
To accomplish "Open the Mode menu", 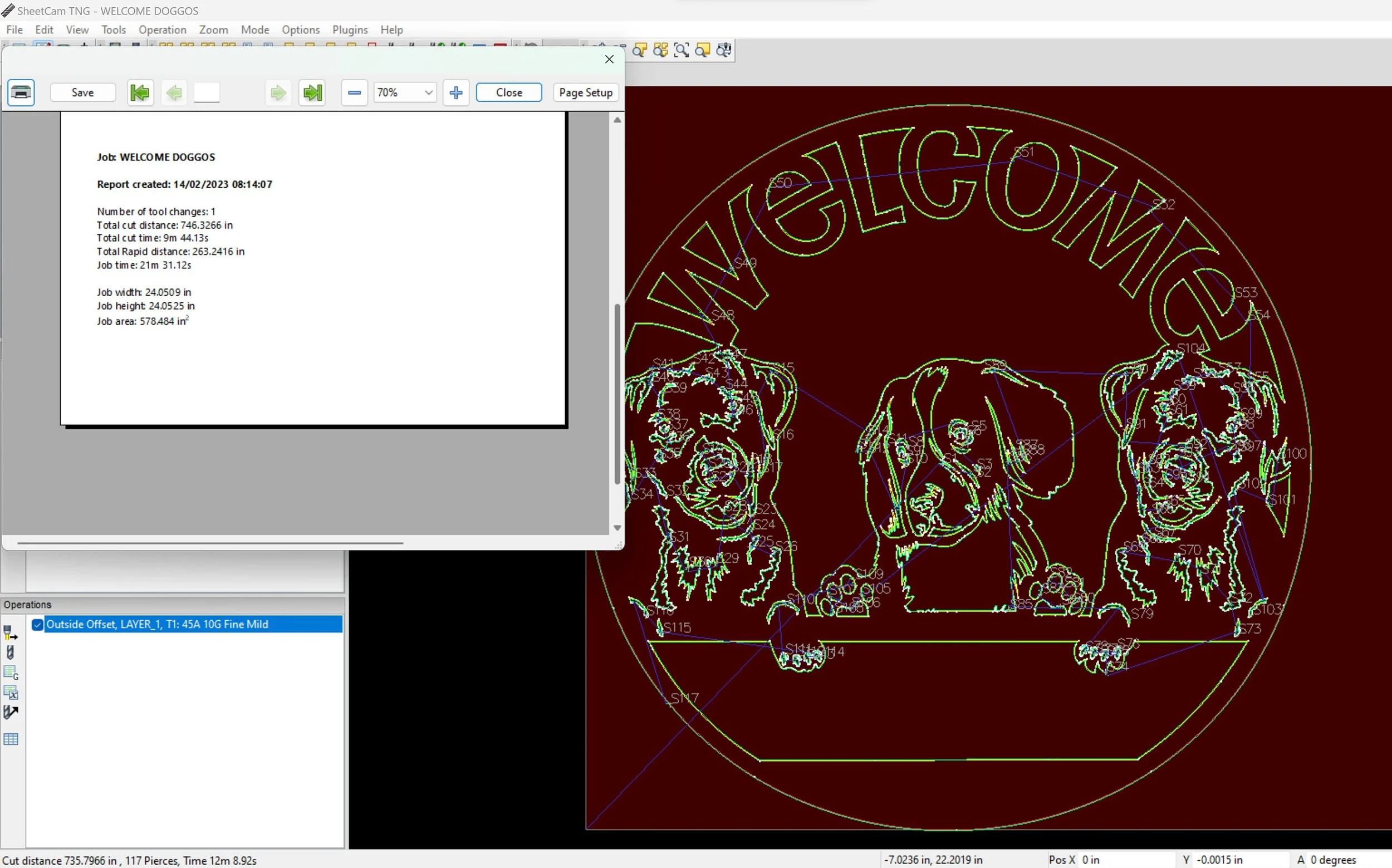I will coord(255,30).
